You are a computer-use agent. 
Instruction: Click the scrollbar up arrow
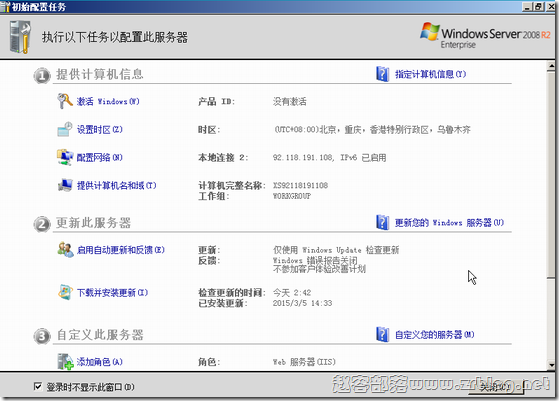pos(551,66)
